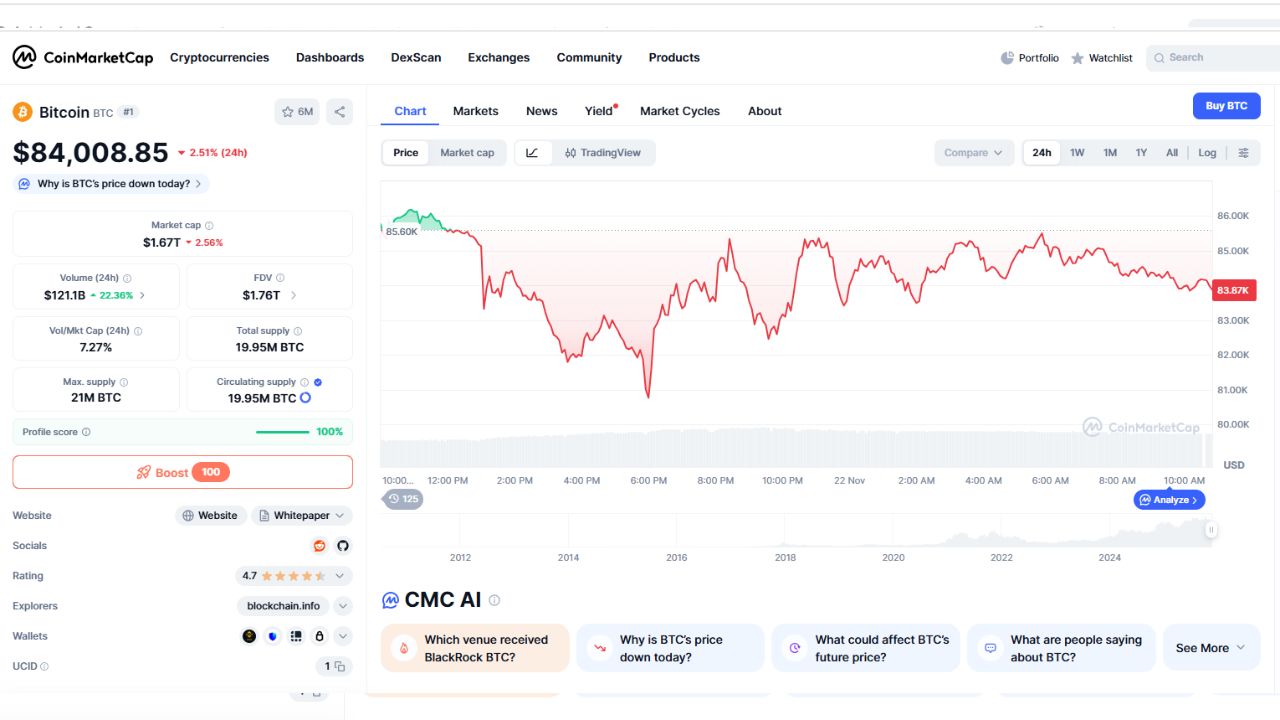Click the Buy BTC button
This screenshot has height=720, width=1280.
click(x=1226, y=105)
